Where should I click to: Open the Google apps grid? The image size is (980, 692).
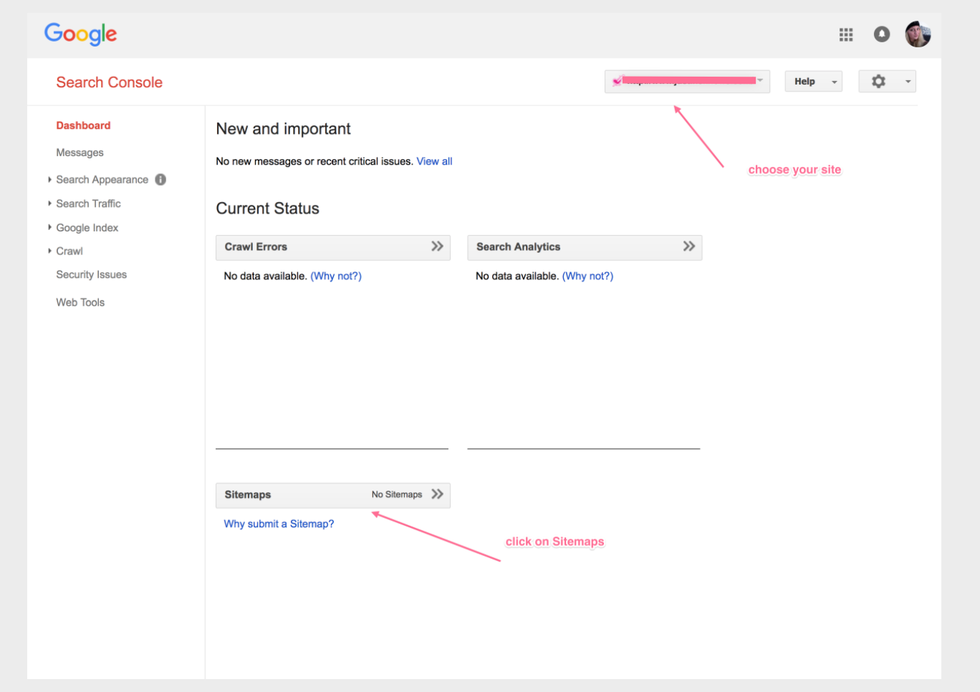[846, 34]
